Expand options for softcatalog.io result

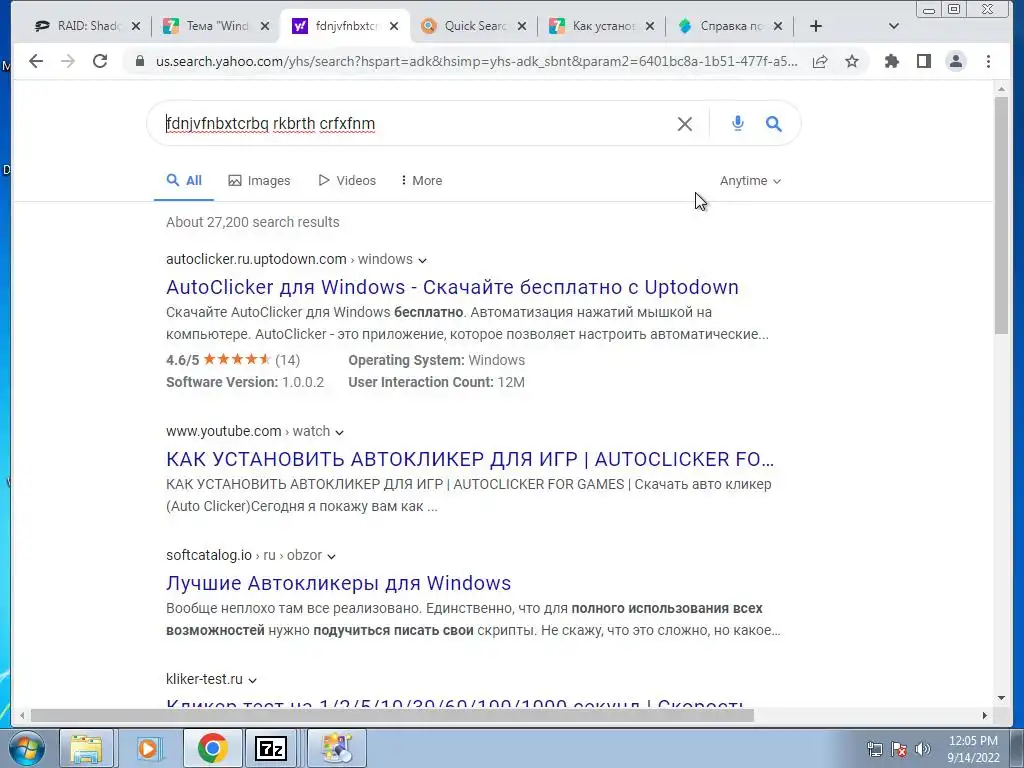click(331, 556)
